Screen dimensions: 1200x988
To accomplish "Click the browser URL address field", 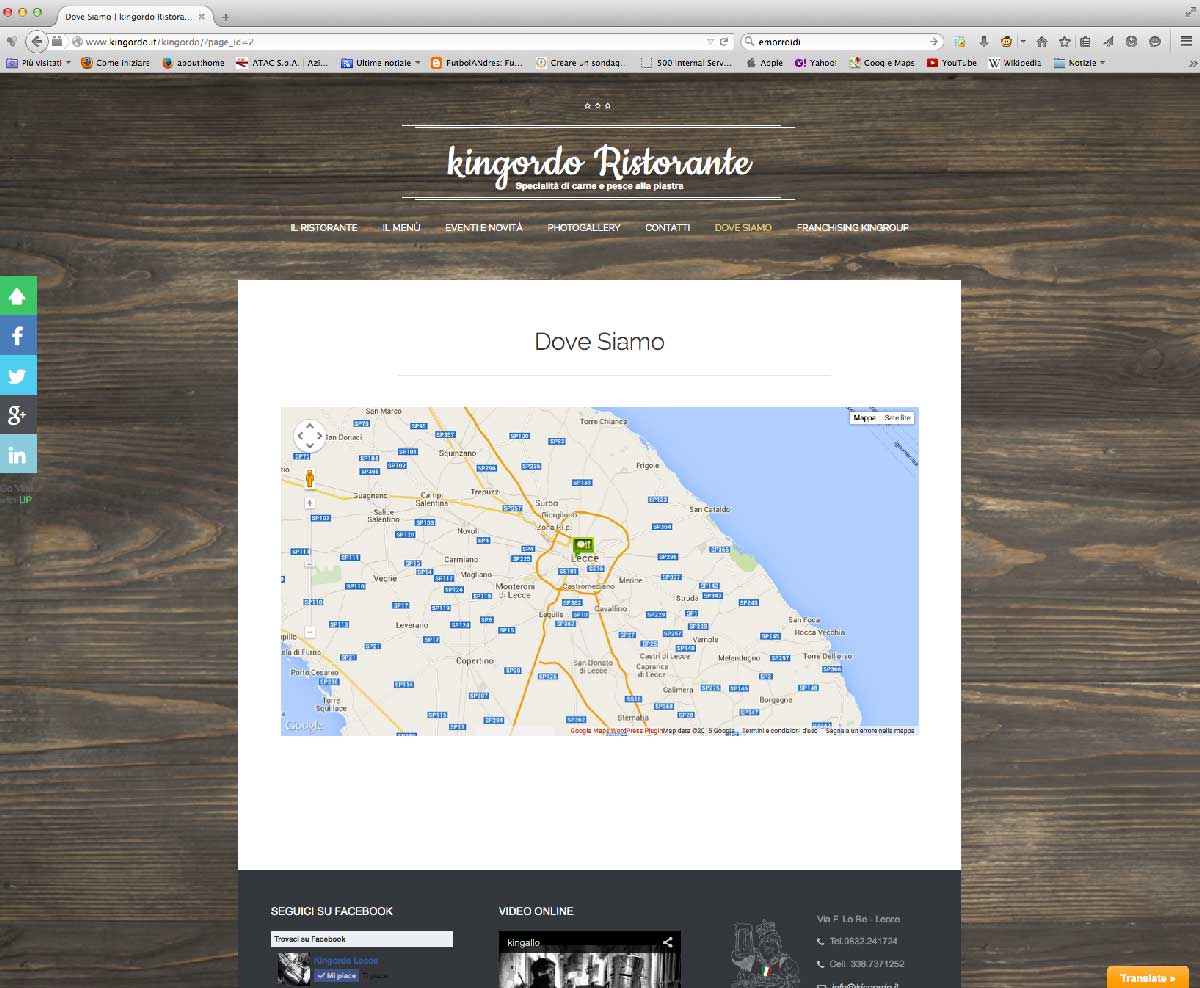I will (x=390, y=42).
